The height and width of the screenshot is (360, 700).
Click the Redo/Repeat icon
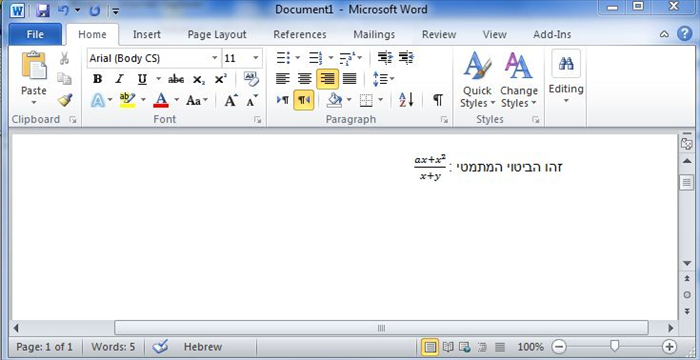coord(95,10)
